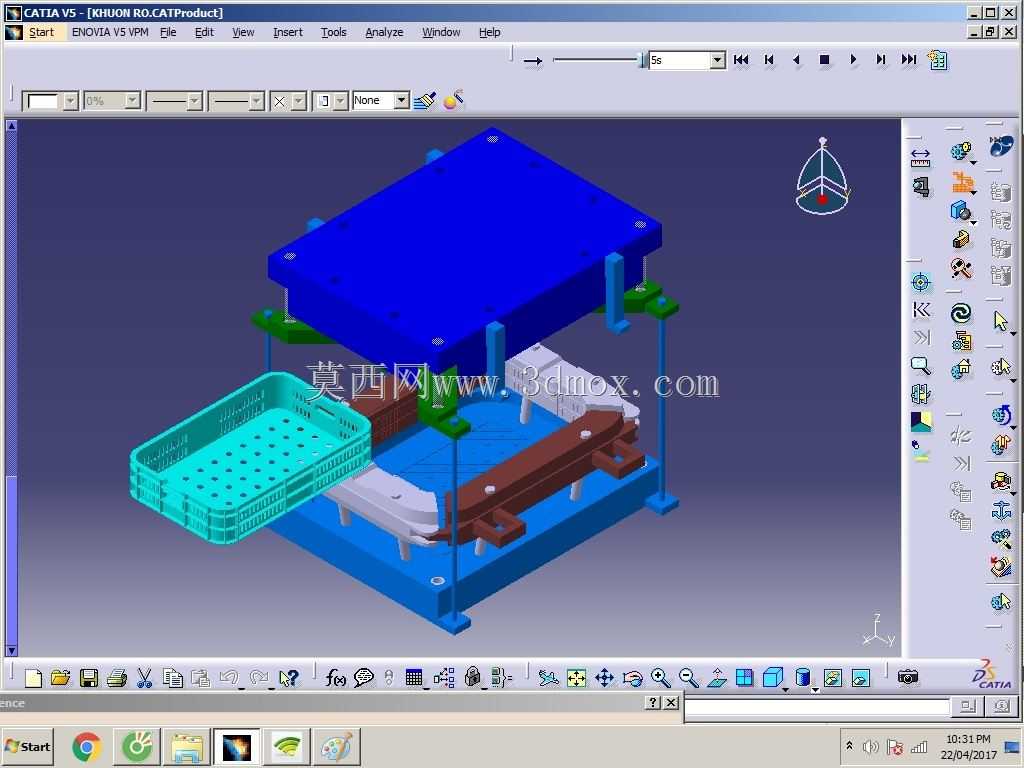Open the Formula f(x) editor
1024x768 pixels.
[x=335, y=679]
